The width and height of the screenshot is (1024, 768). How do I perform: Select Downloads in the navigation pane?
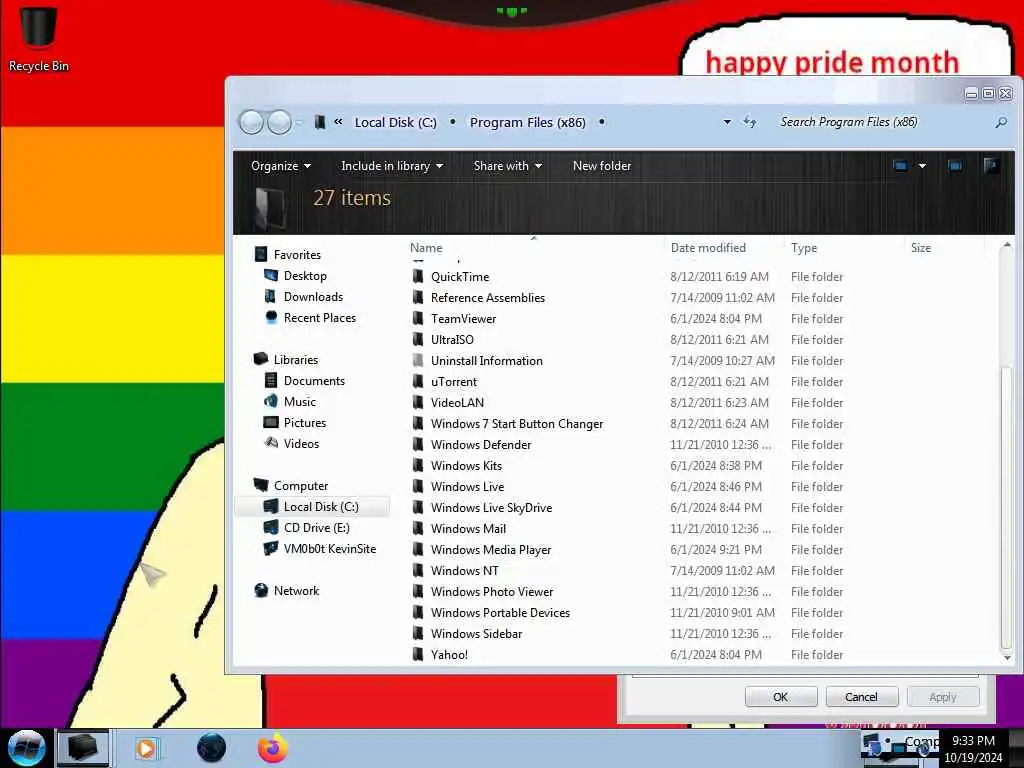(x=313, y=296)
